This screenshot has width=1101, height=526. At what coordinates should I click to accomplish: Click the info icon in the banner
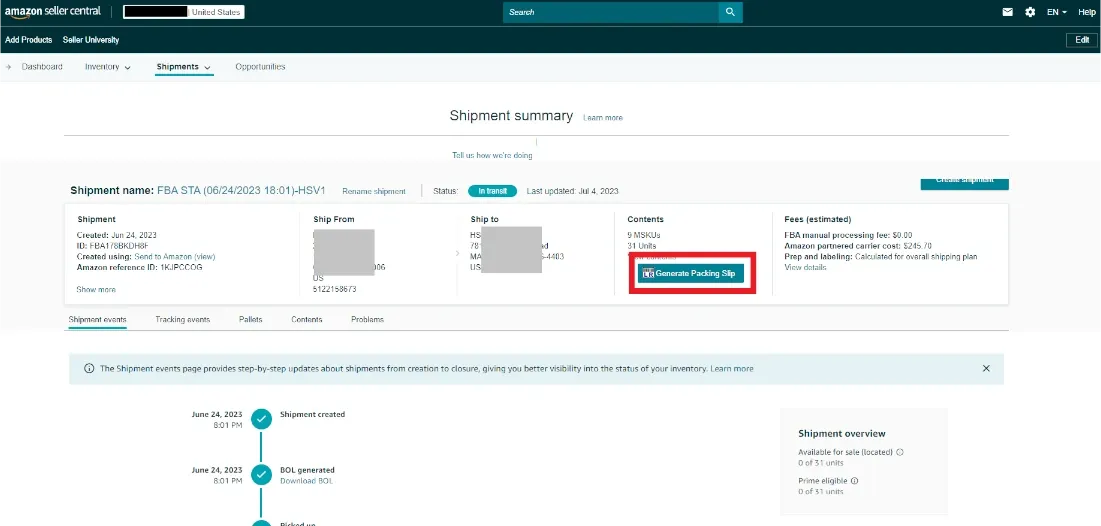click(x=89, y=369)
